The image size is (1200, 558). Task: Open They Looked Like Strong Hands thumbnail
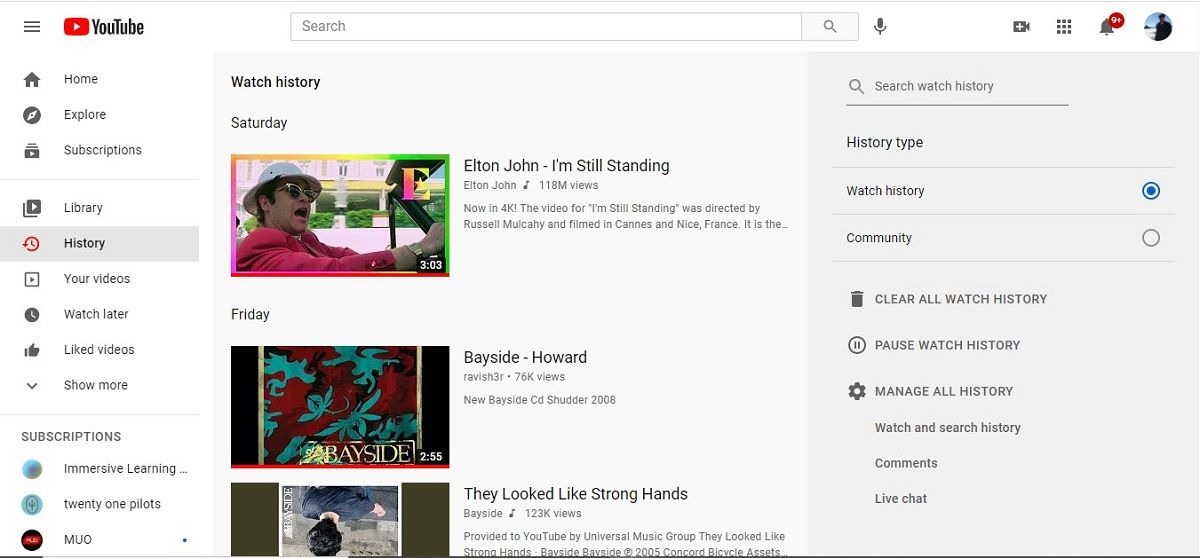tap(340, 520)
